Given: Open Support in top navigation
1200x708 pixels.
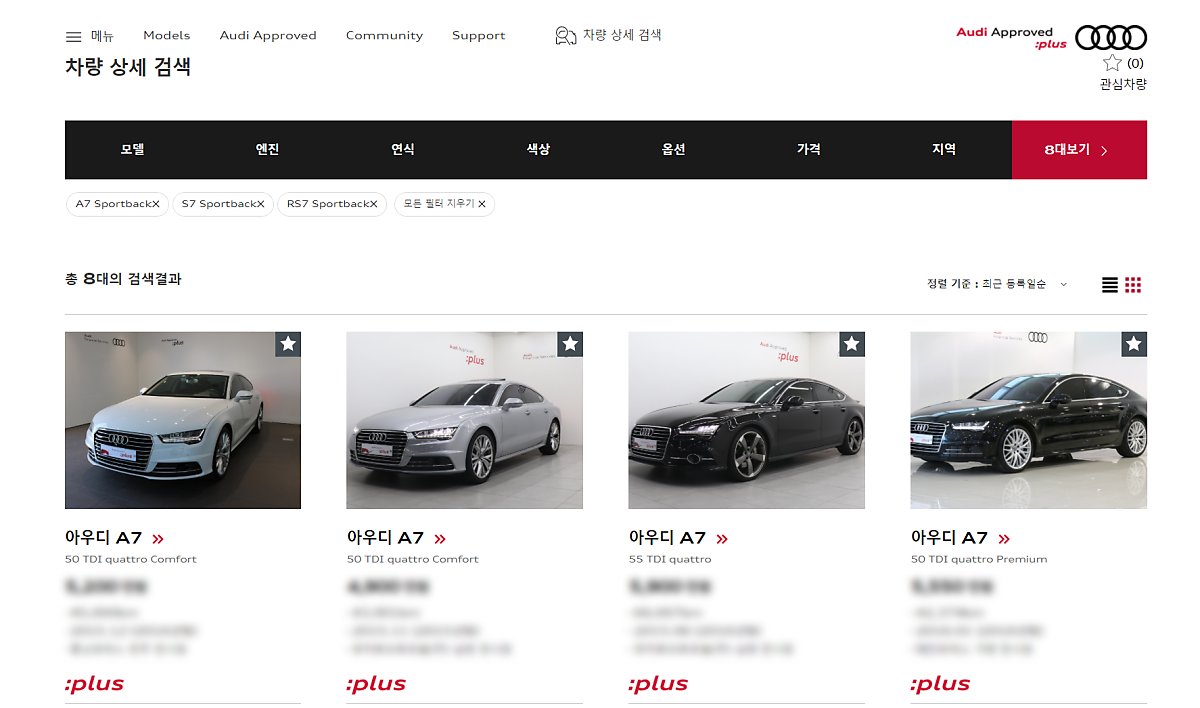Looking at the screenshot, I should tap(478, 36).
